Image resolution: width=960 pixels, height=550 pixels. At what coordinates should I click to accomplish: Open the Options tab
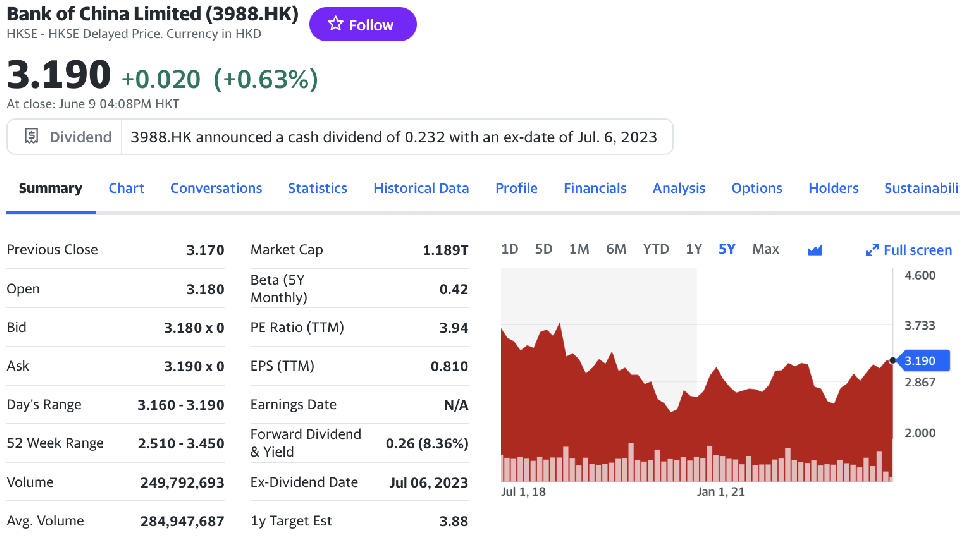[x=756, y=188]
